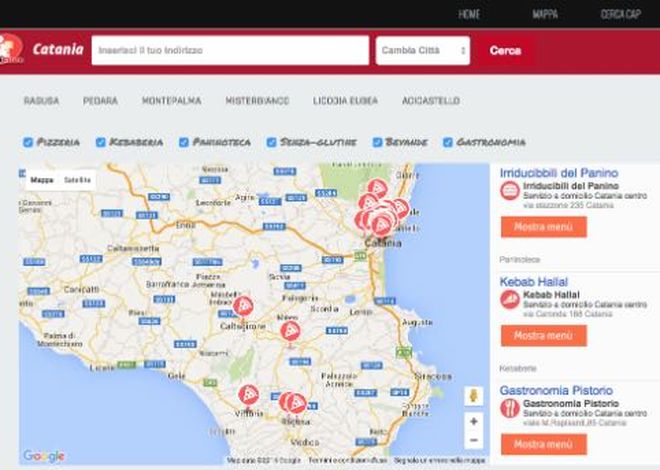The height and width of the screenshot is (470, 660).
Task: Show menu for Kebab Hallal
Action: click(x=543, y=336)
